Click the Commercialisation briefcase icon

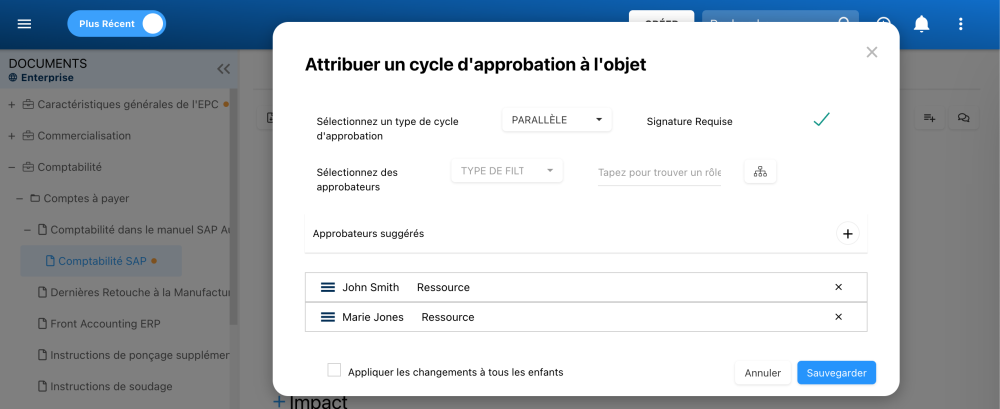(x=28, y=136)
